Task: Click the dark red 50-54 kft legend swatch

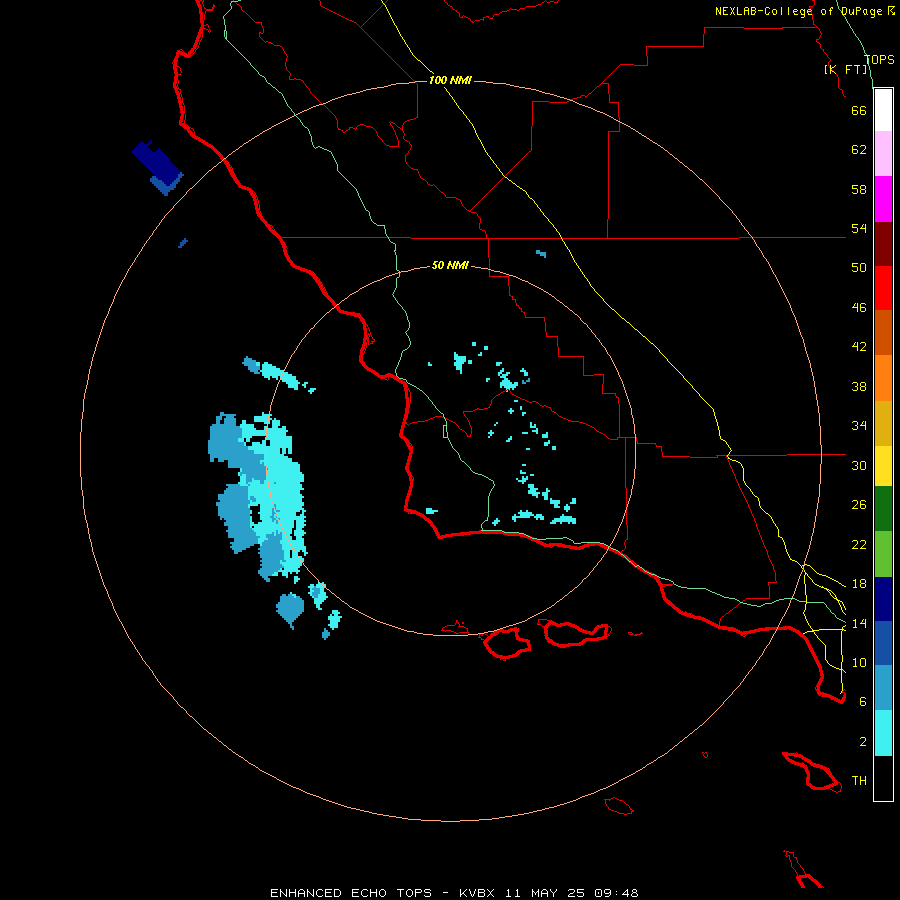Action: pos(883,244)
